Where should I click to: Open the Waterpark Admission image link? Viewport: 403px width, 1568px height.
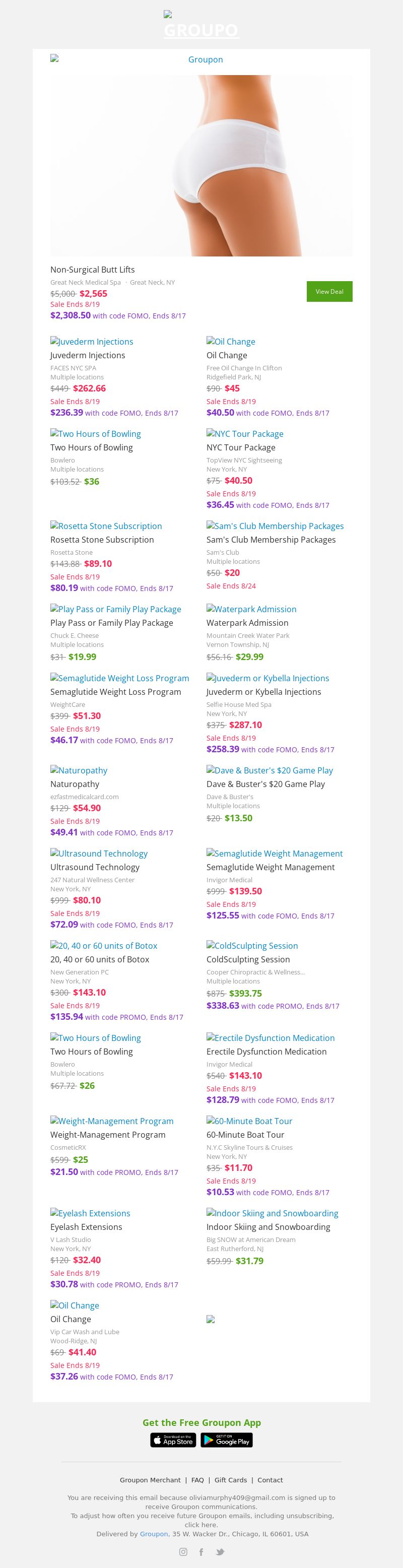(251, 609)
